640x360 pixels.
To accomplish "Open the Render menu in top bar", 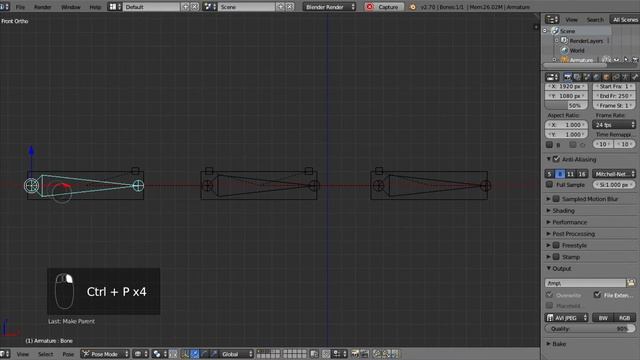I will tap(42, 7).
